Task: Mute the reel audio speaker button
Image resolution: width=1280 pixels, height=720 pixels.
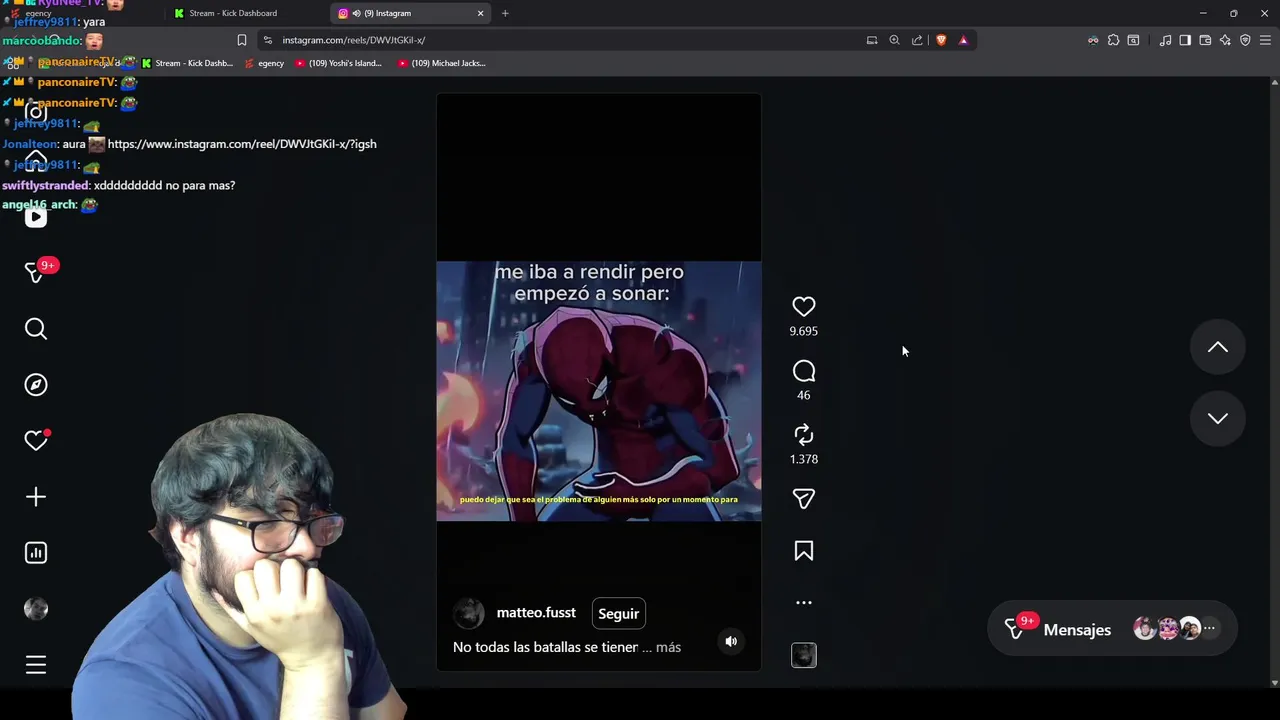Action: click(x=731, y=642)
